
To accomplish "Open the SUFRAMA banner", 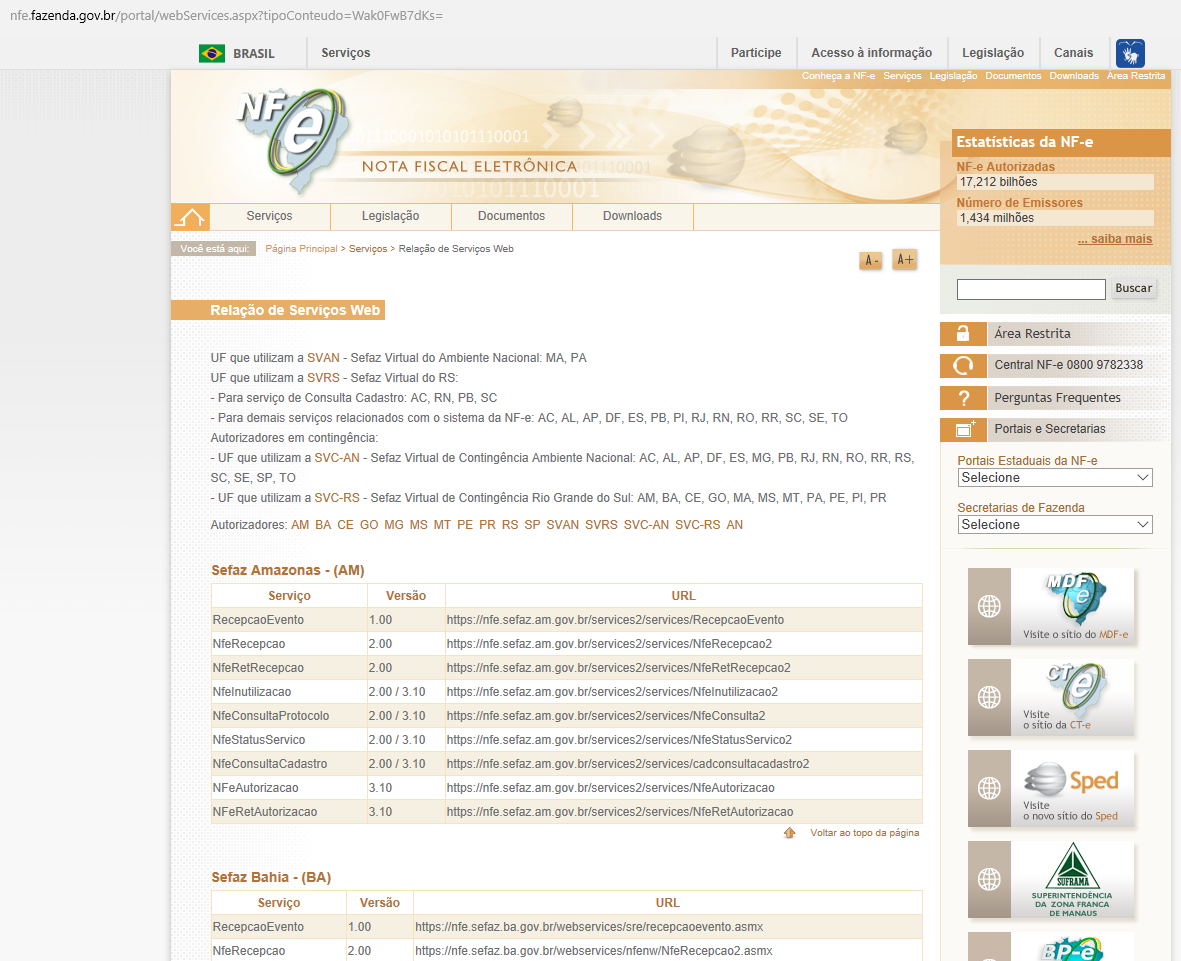I will click(1051, 880).
